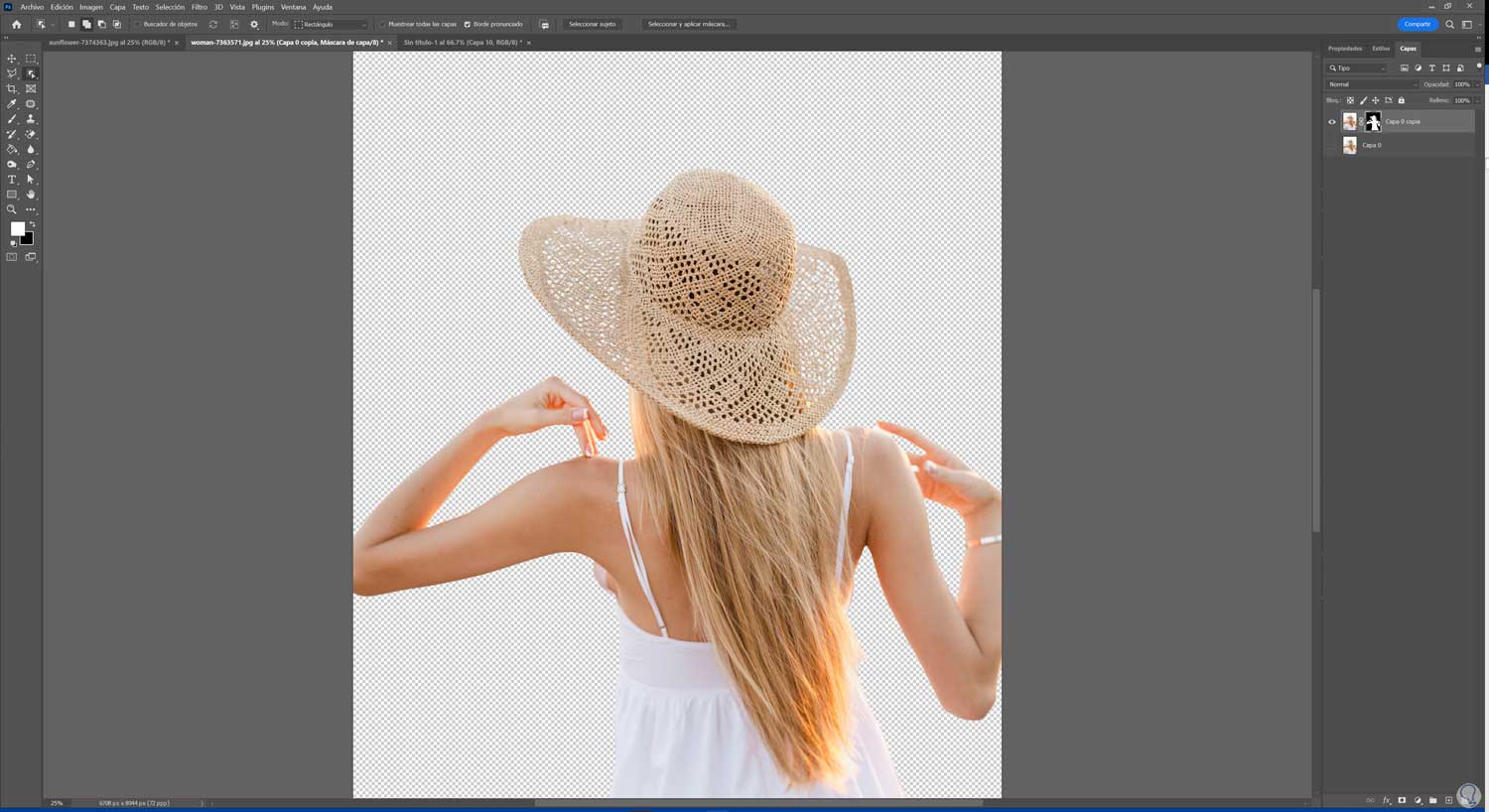Viewport: 1489px width, 812px height.
Task: Open the Modo Rectángulo dropdown
Action: click(x=331, y=25)
